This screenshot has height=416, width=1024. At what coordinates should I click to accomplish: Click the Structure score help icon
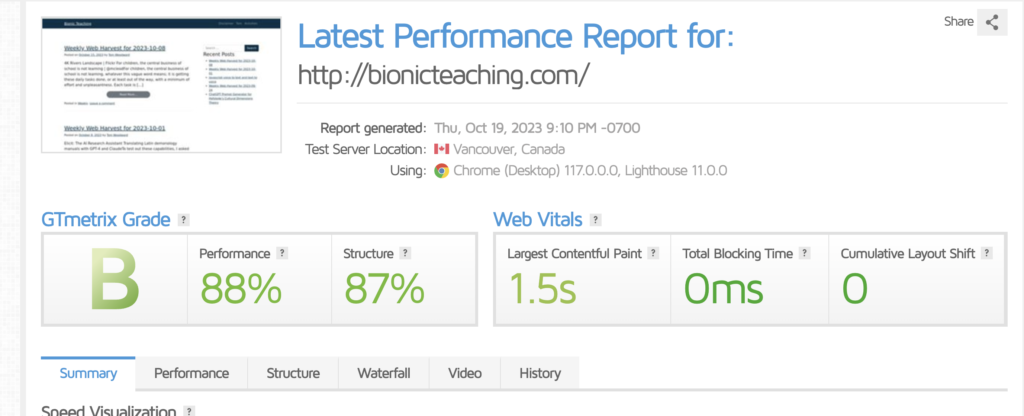point(405,253)
